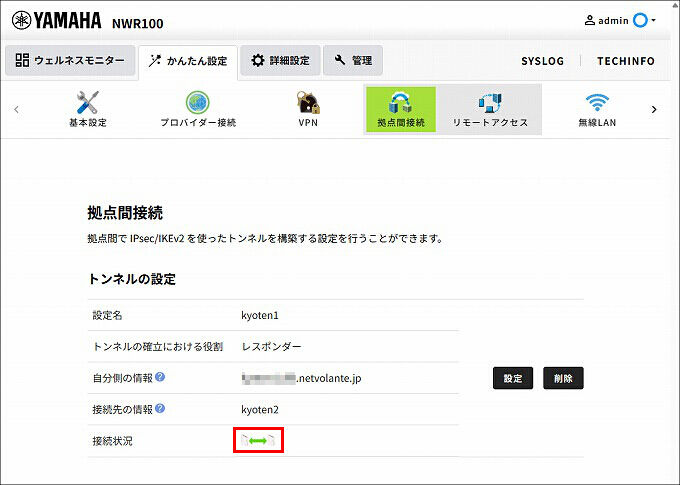Select the プロバイダー接続 globe icon

pos(198,103)
